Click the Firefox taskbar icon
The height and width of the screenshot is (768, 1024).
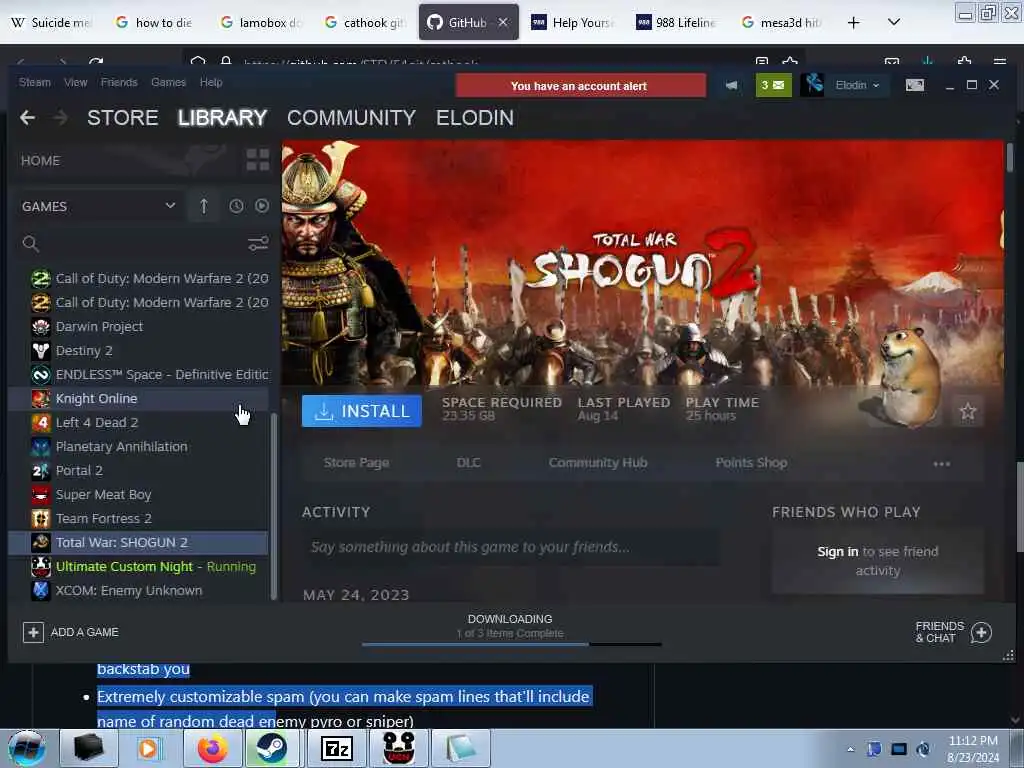tap(213, 748)
